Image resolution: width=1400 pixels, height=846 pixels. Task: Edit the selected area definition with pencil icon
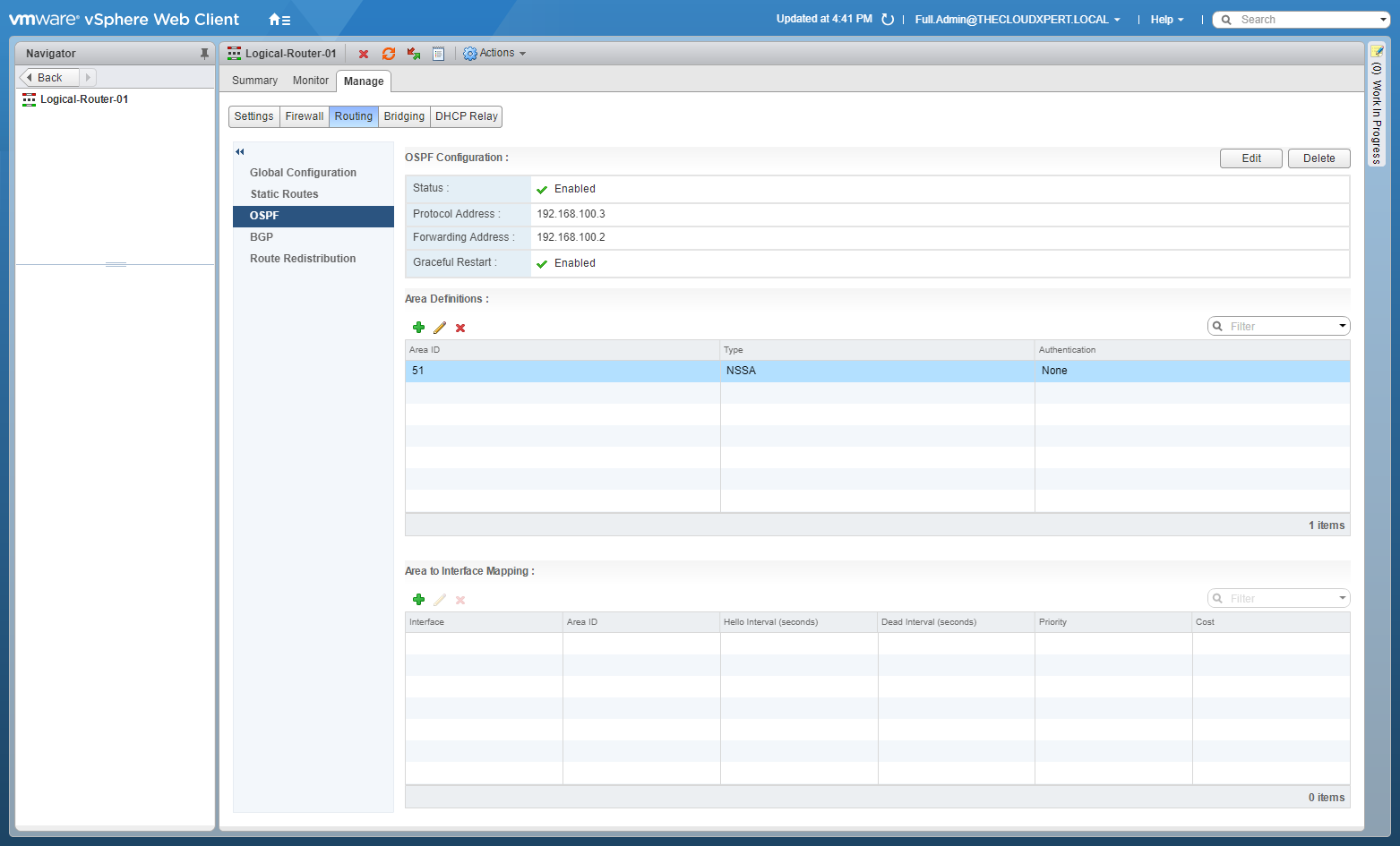(x=440, y=328)
